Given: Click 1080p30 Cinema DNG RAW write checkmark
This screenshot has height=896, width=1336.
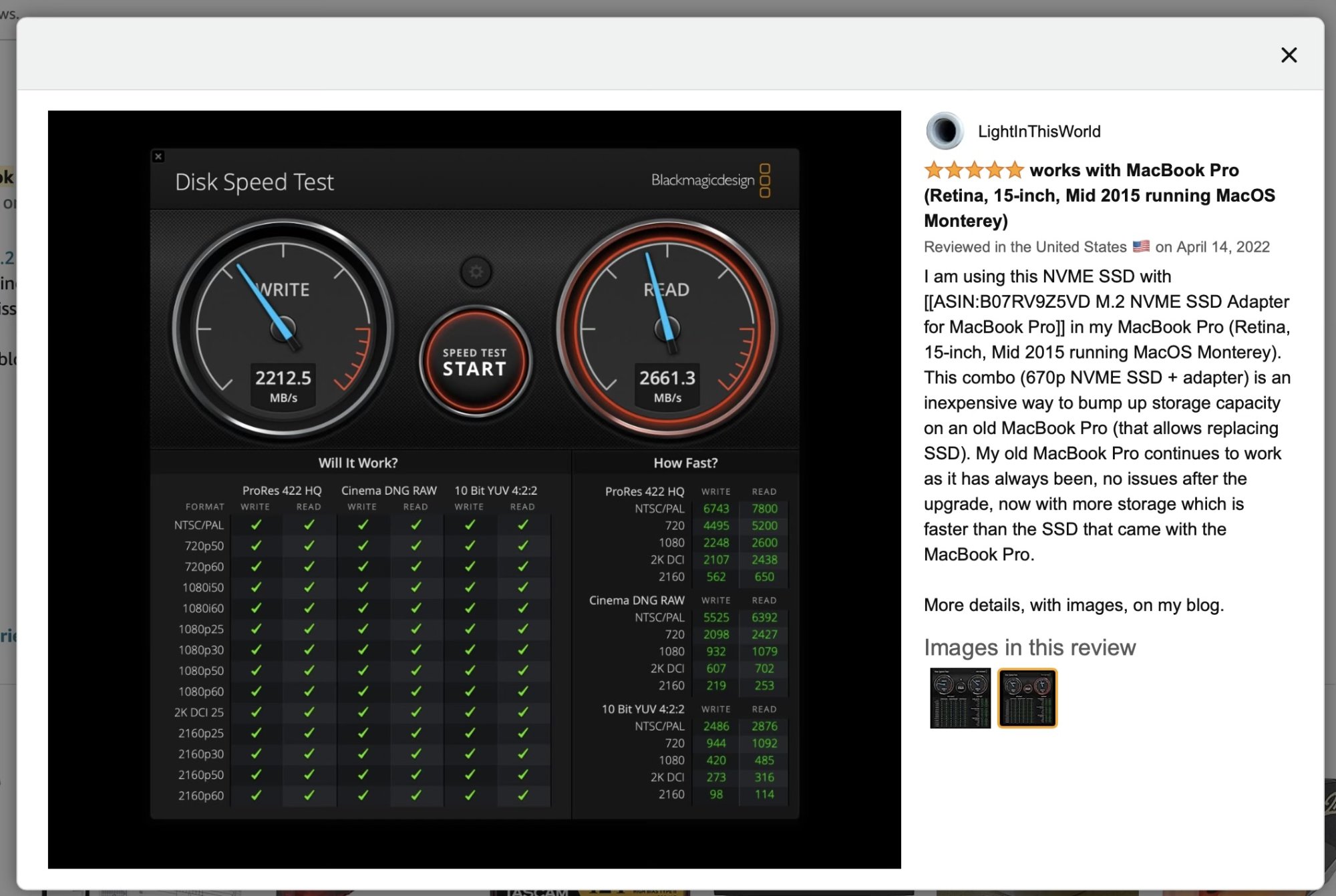Looking at the screenshot, I should click(x=363, y=650).
